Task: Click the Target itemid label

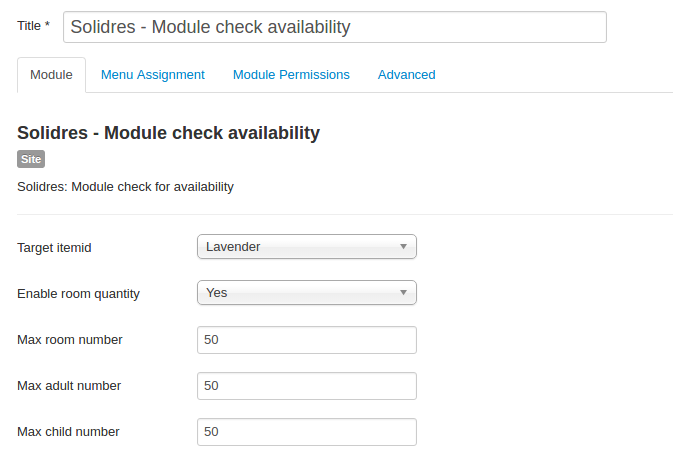Action: point(61,247)
